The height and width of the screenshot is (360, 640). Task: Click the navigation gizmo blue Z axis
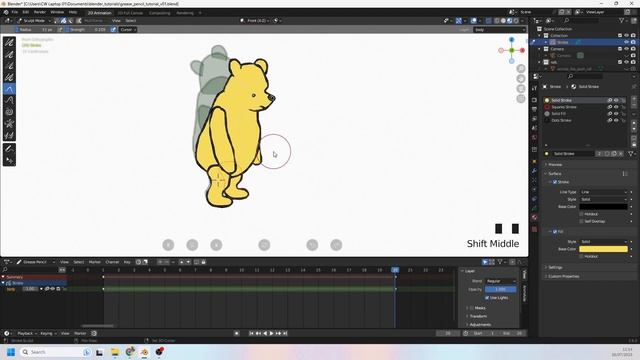(x=511, y=40)
